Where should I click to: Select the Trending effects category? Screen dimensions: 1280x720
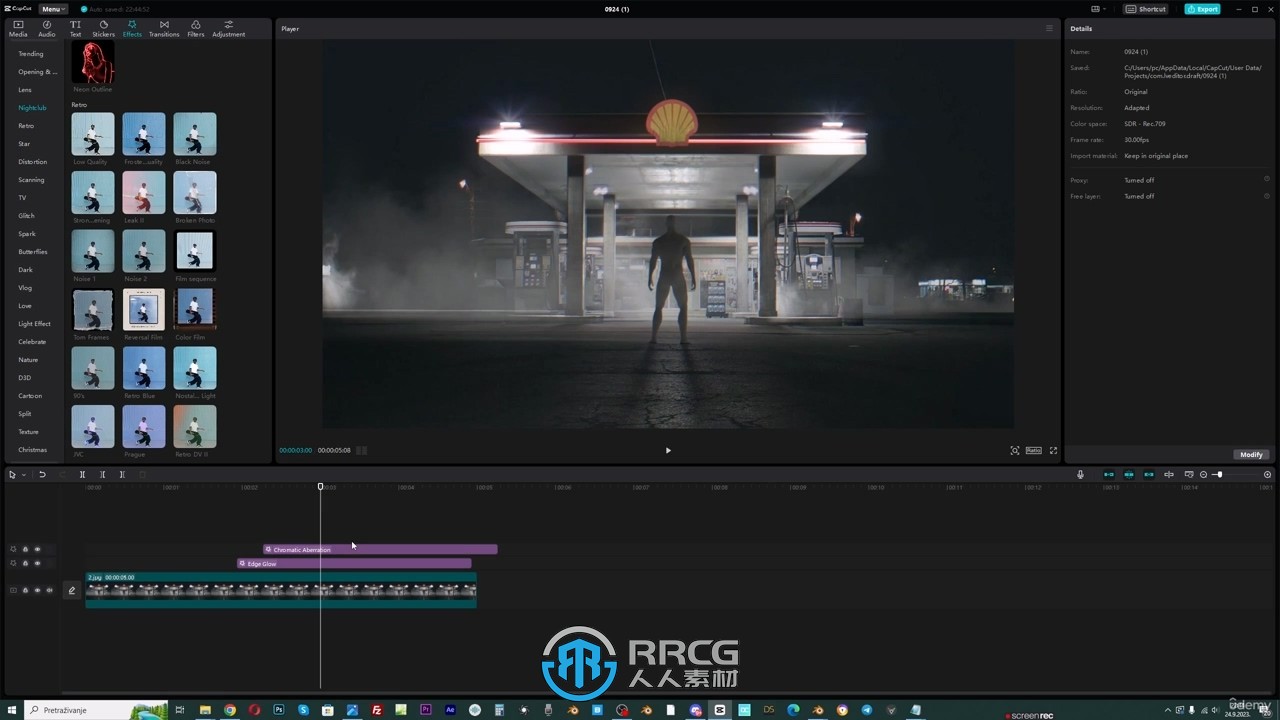coord(31,54)
